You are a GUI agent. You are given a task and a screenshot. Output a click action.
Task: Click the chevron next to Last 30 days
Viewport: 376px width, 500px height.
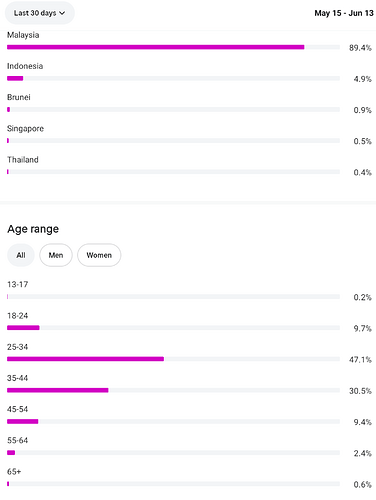(x=62, y=13)
